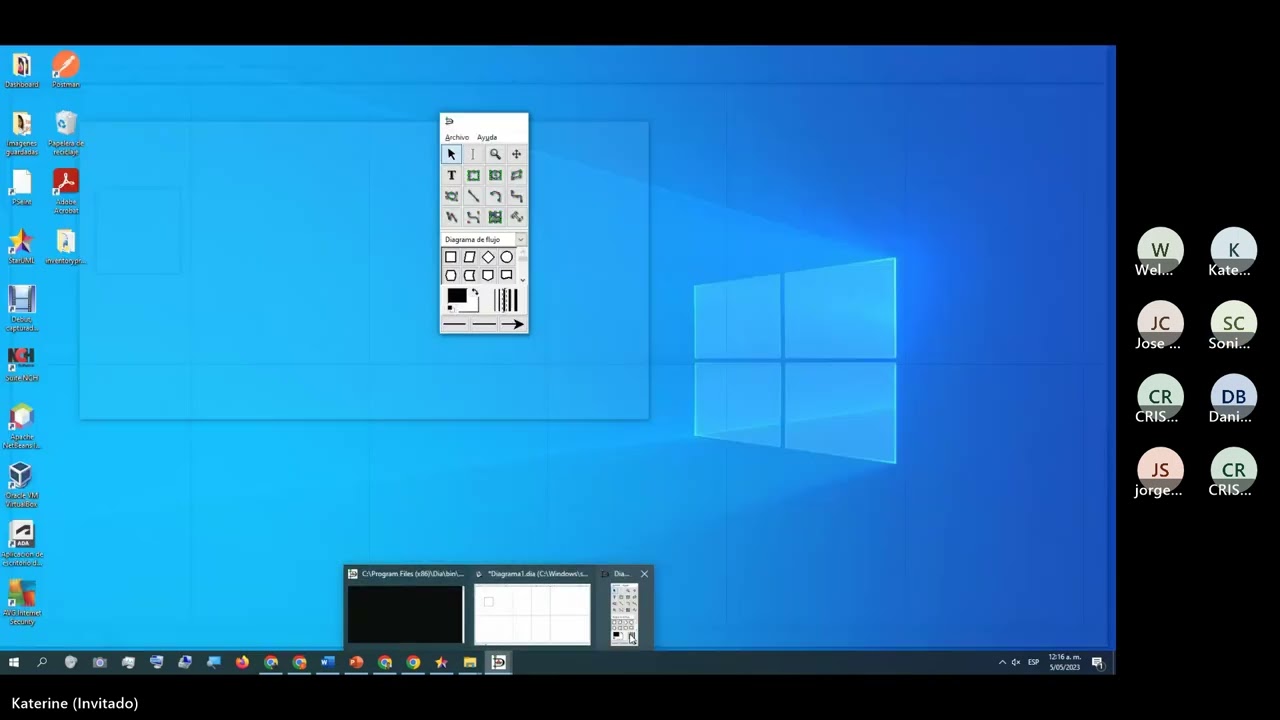Open the StarUML desktop shortcut

pyautogui.click(x=21, y=247)
